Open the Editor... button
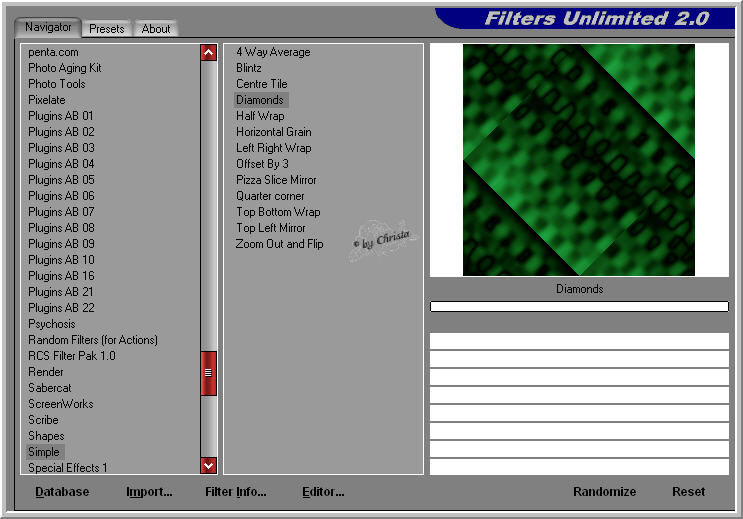Viewport: 743px width, 519px height. click(x=323, y=492)
